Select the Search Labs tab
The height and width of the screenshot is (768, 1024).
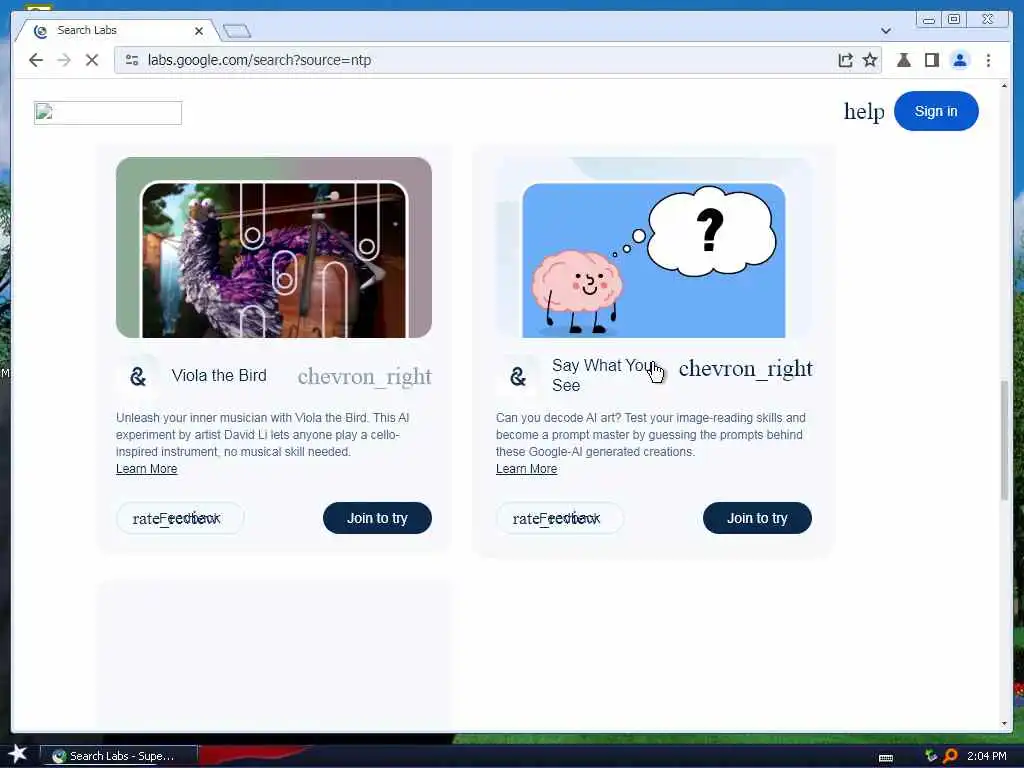click(118, 30)
